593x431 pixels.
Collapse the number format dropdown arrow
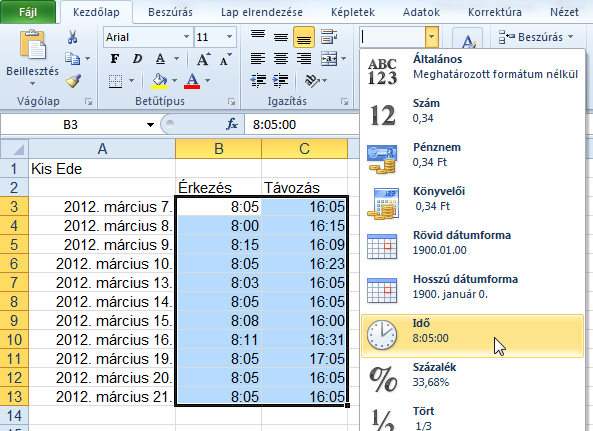tap(432, 37)
